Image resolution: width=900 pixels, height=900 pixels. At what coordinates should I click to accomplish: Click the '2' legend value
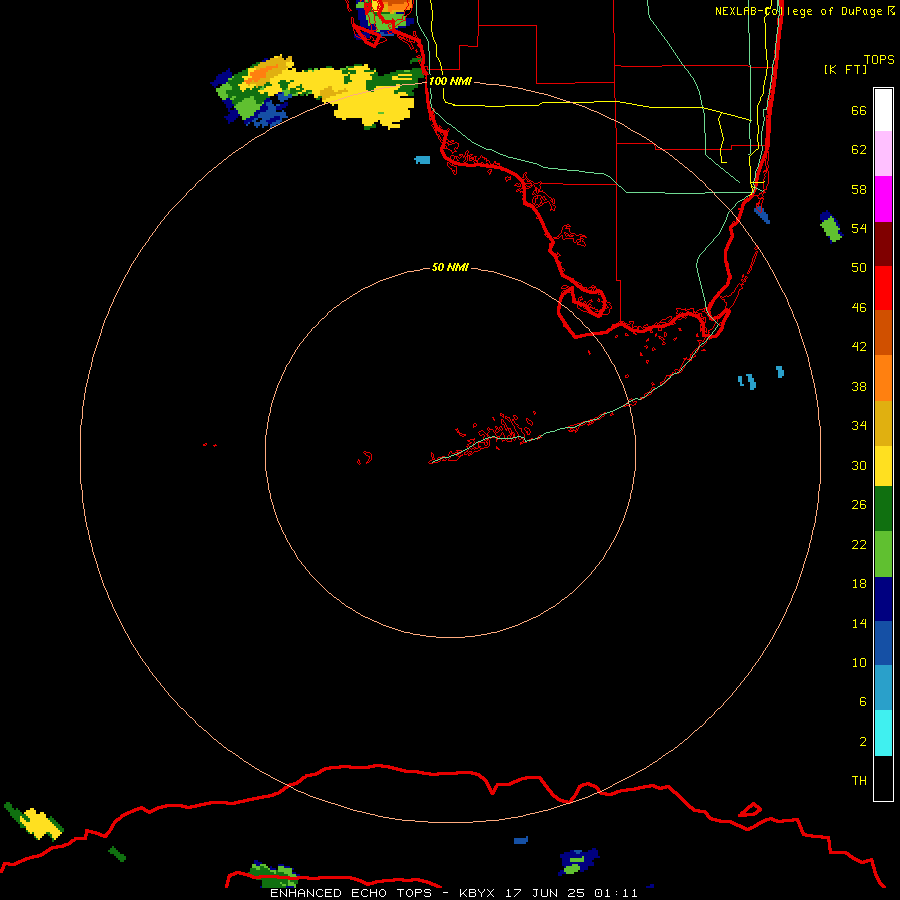[x=863, y=742]
